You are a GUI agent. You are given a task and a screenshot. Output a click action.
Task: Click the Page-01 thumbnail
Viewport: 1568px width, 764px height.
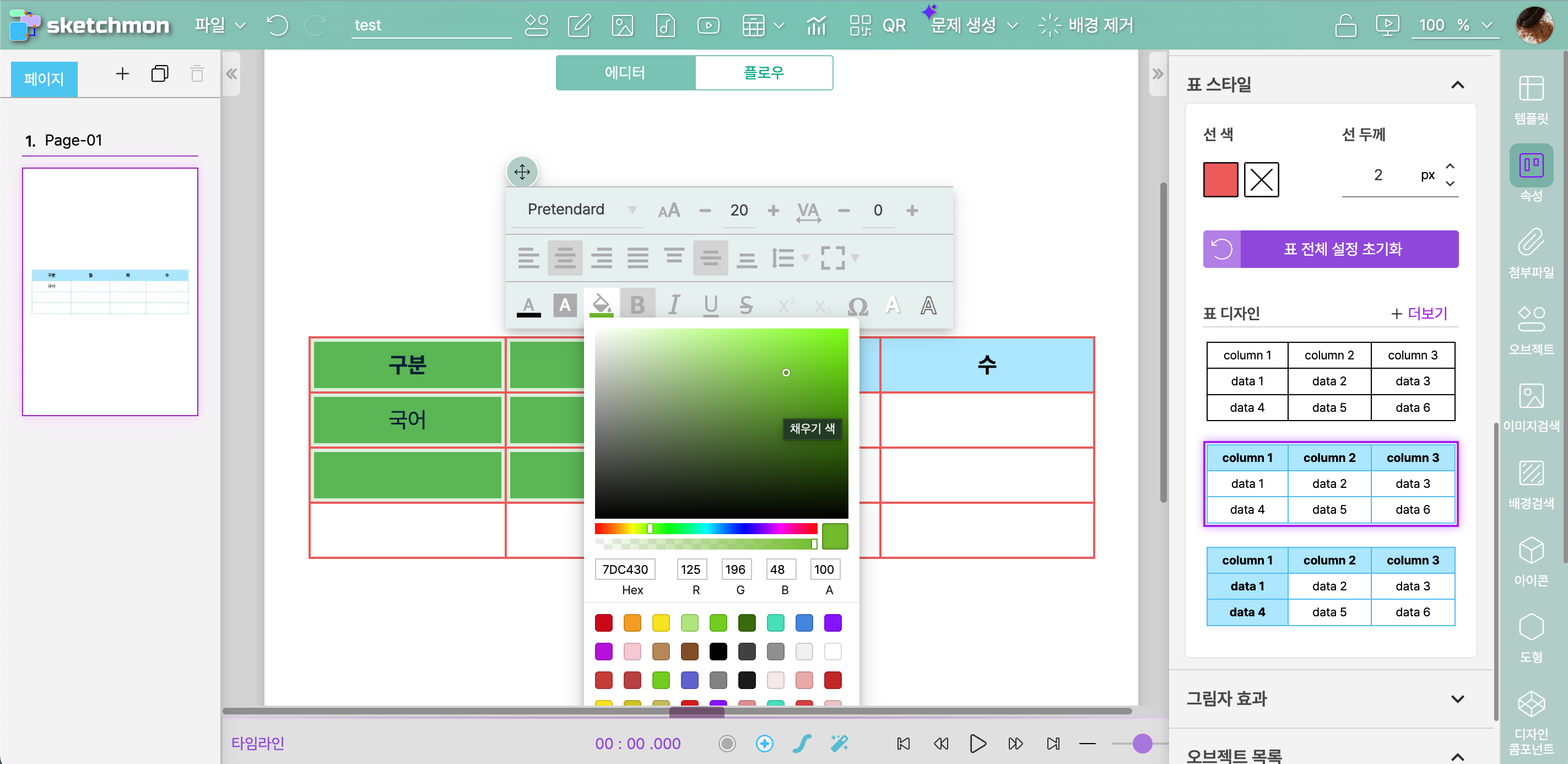(x=110, y=292)
